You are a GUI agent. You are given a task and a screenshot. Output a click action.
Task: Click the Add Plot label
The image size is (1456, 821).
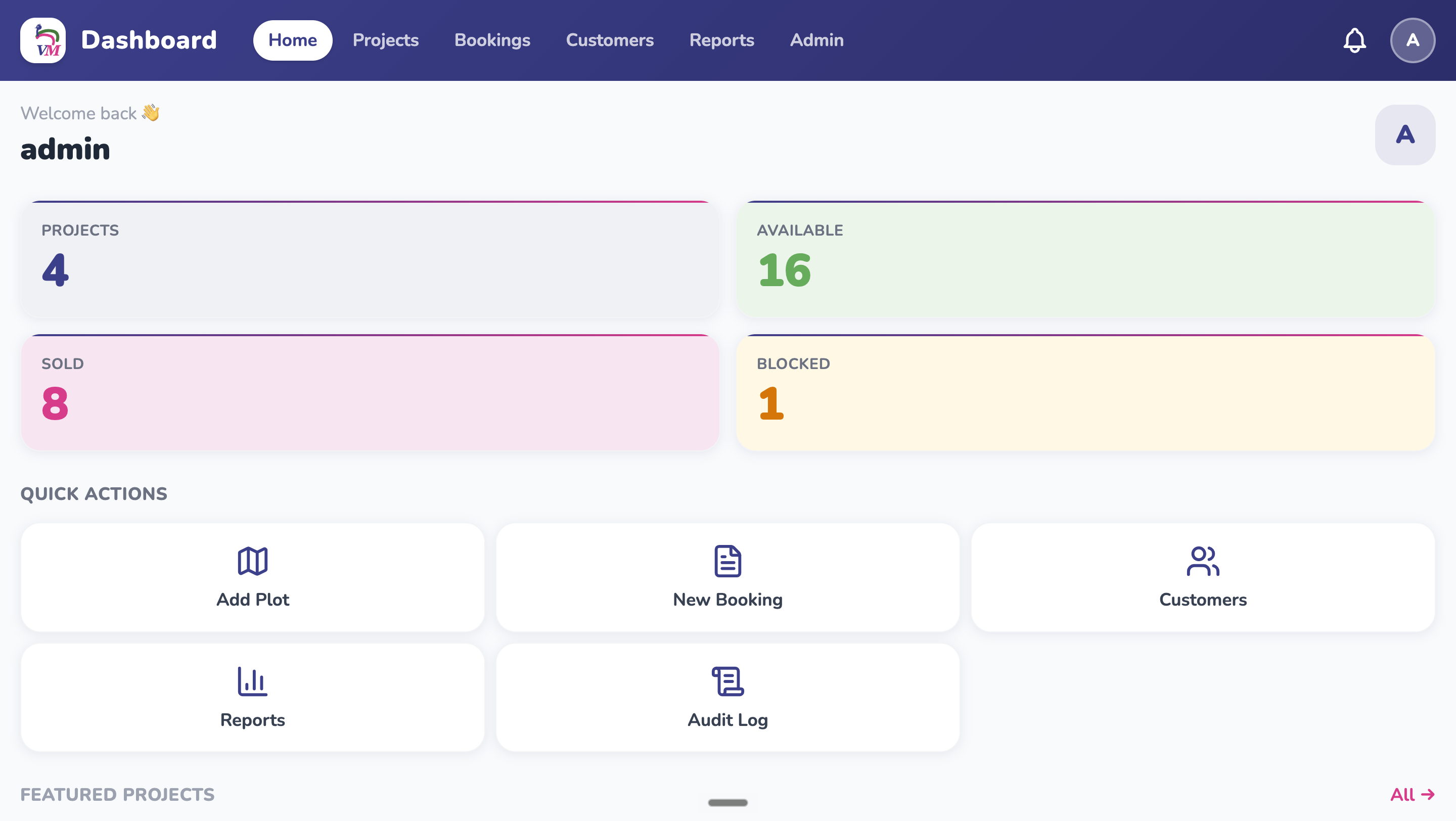pos(253,600)
